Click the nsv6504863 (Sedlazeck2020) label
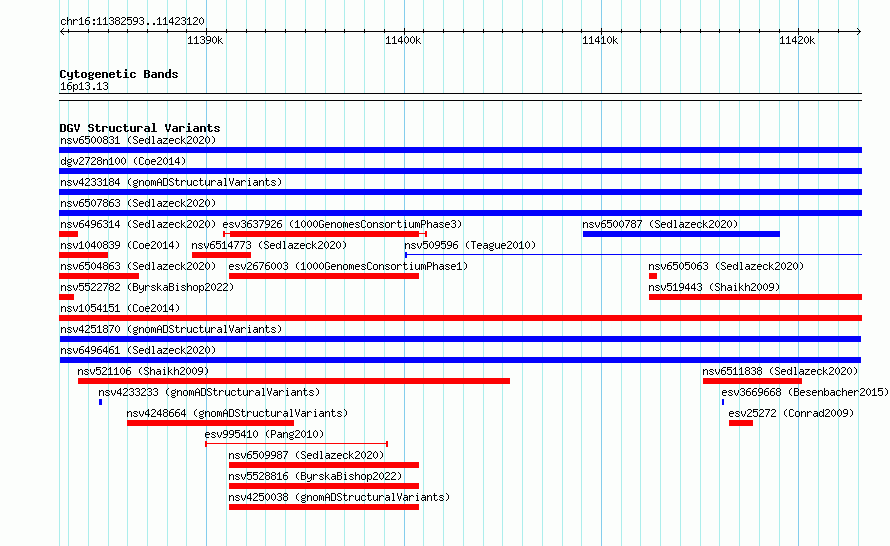Viewport: 890px width, 546px height. (x=138, y=266)
